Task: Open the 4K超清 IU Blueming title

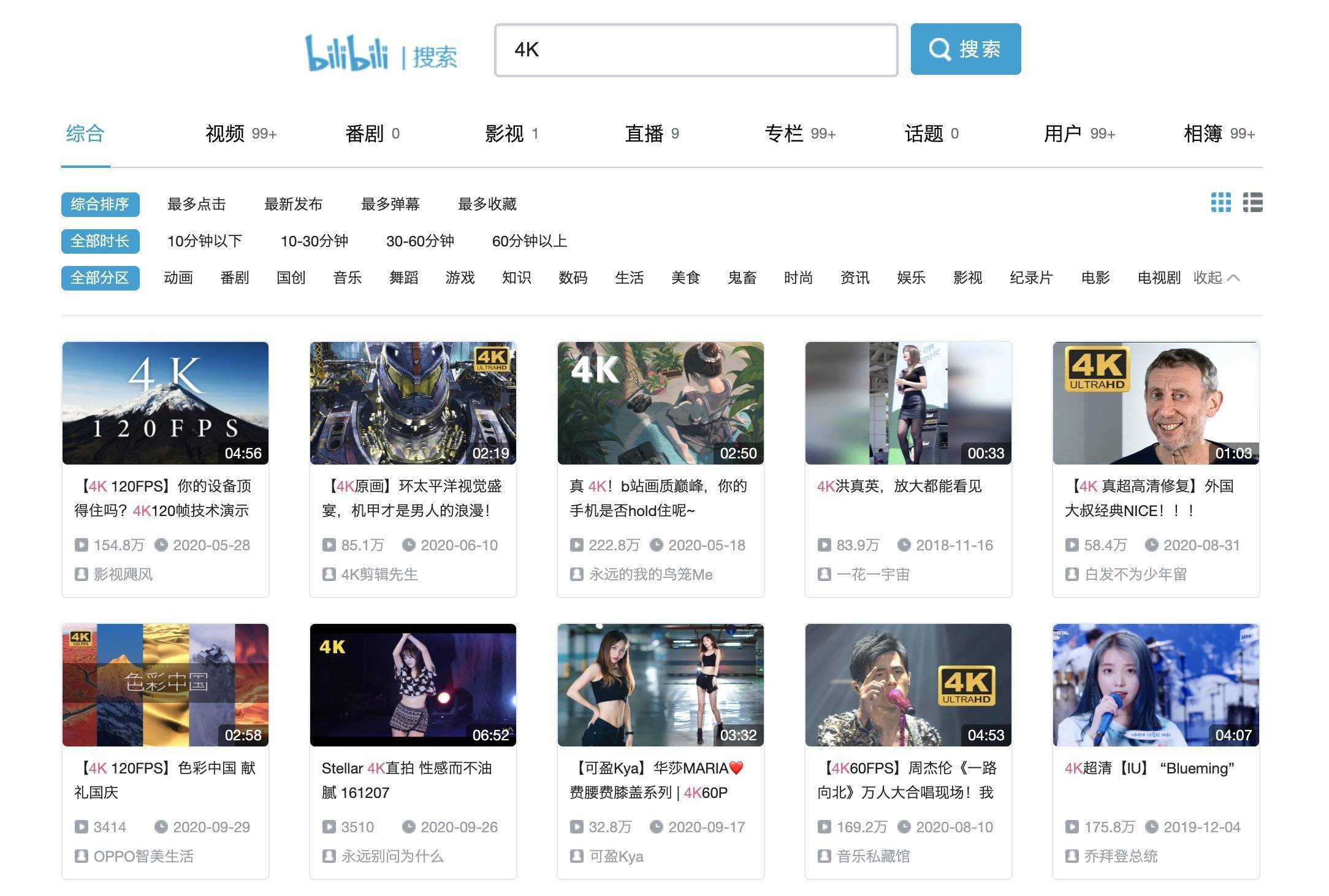Action: point(1149,768)
